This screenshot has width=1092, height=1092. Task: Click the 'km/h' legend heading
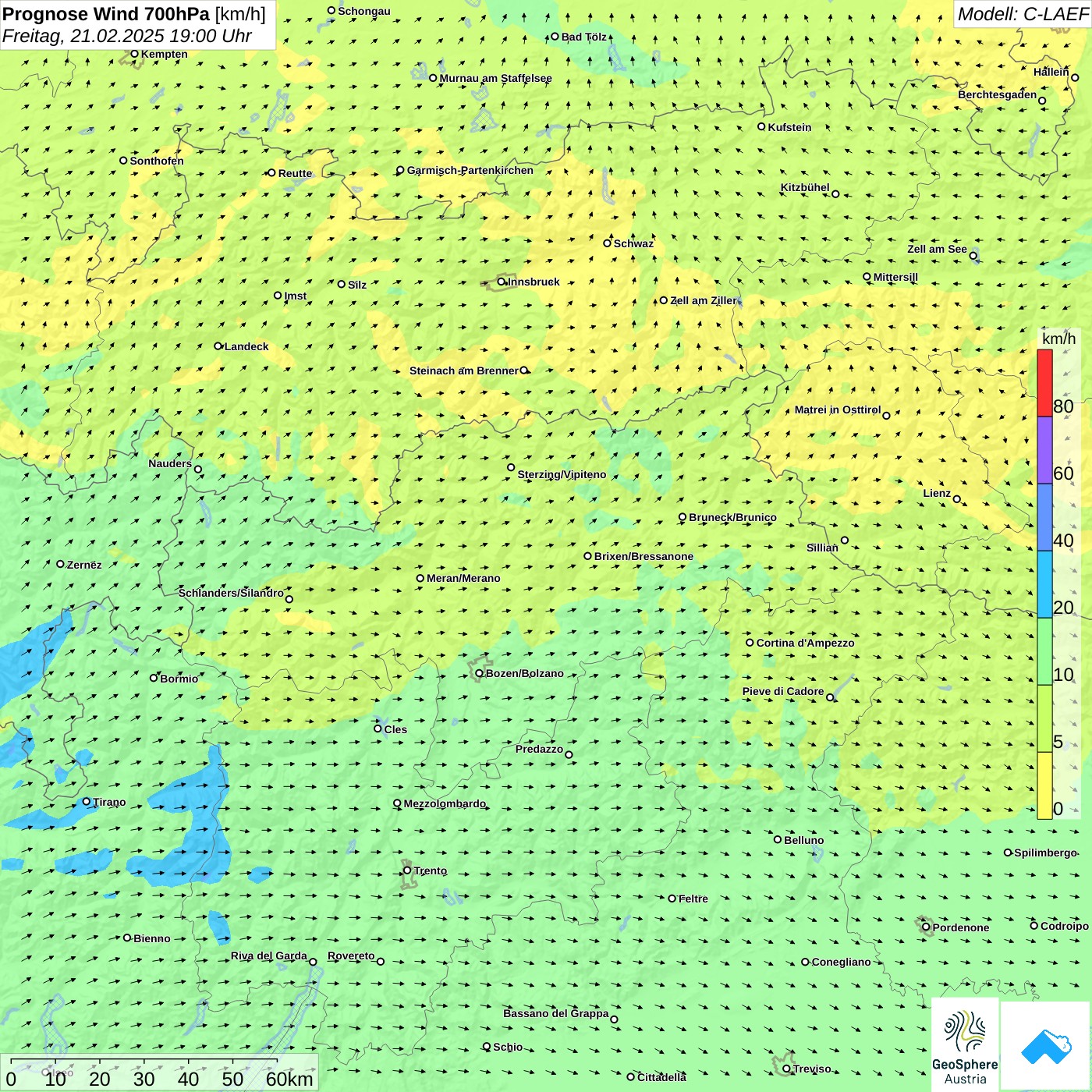coord(1058,339)
